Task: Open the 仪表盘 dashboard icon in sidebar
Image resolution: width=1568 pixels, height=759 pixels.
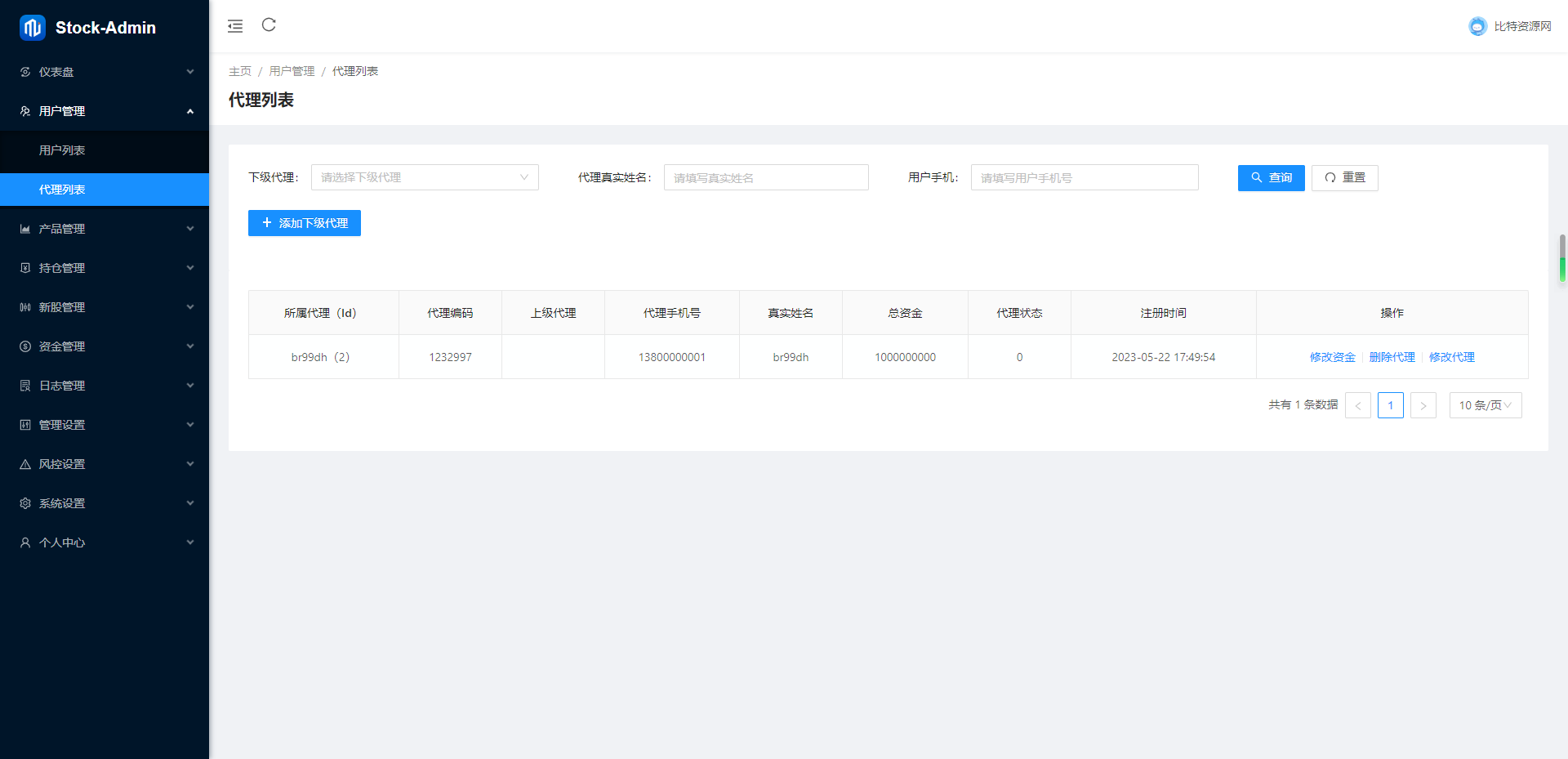Action: tap(24, 72)
